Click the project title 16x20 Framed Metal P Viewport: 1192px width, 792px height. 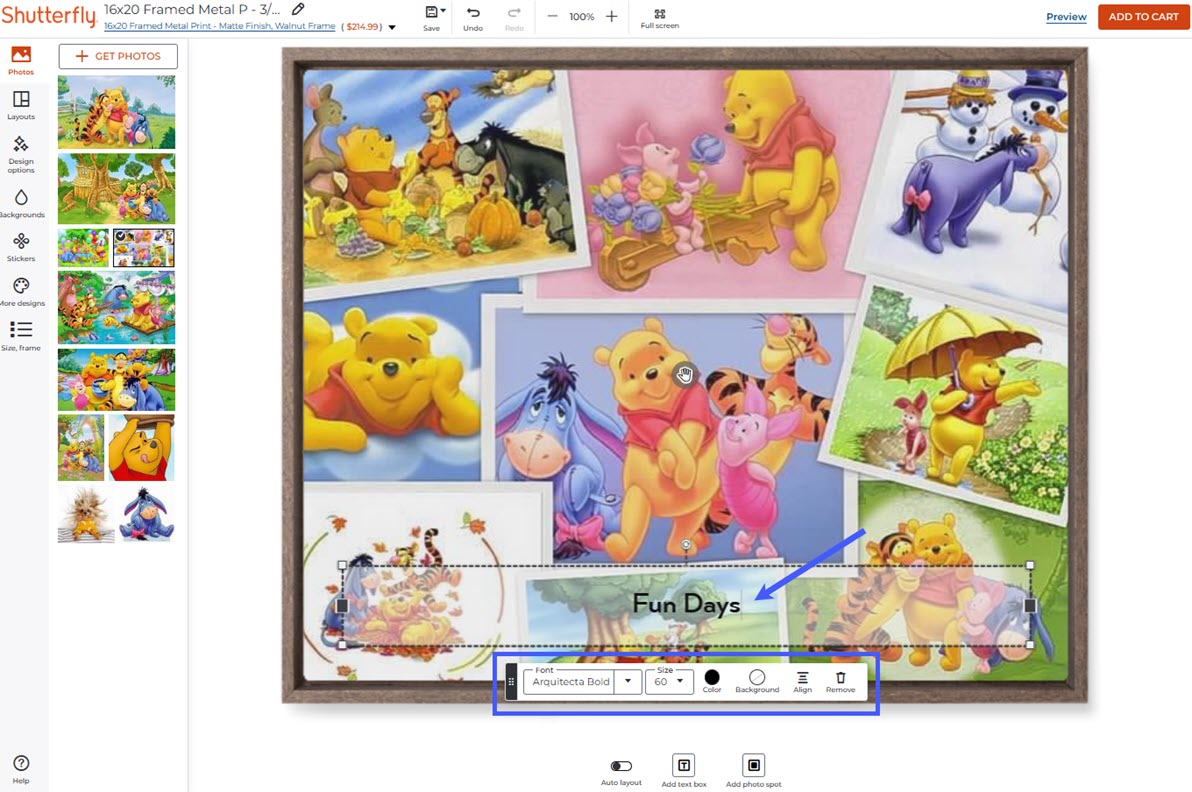click(192, 9)
